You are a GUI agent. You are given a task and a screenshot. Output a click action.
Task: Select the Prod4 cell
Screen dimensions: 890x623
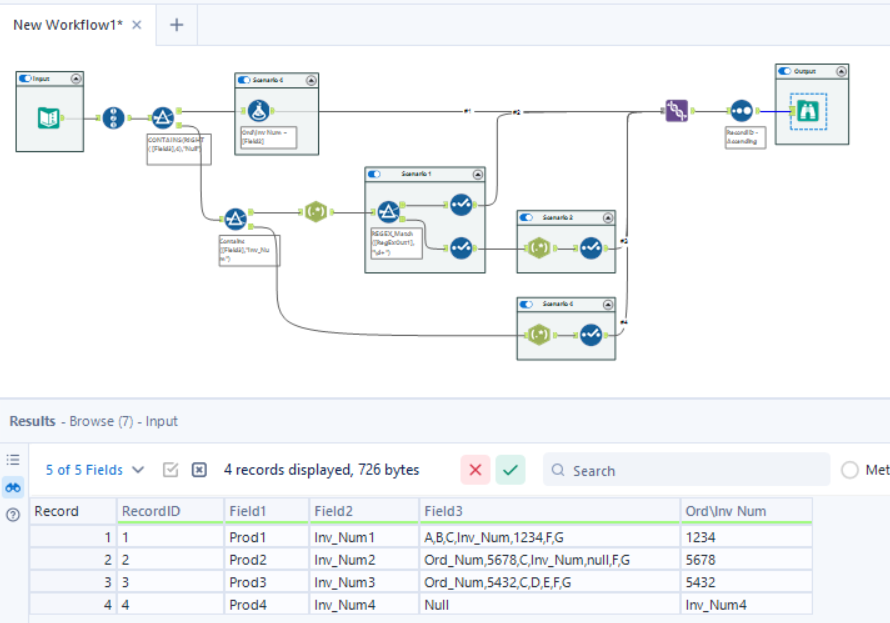[x=267, y=605]
